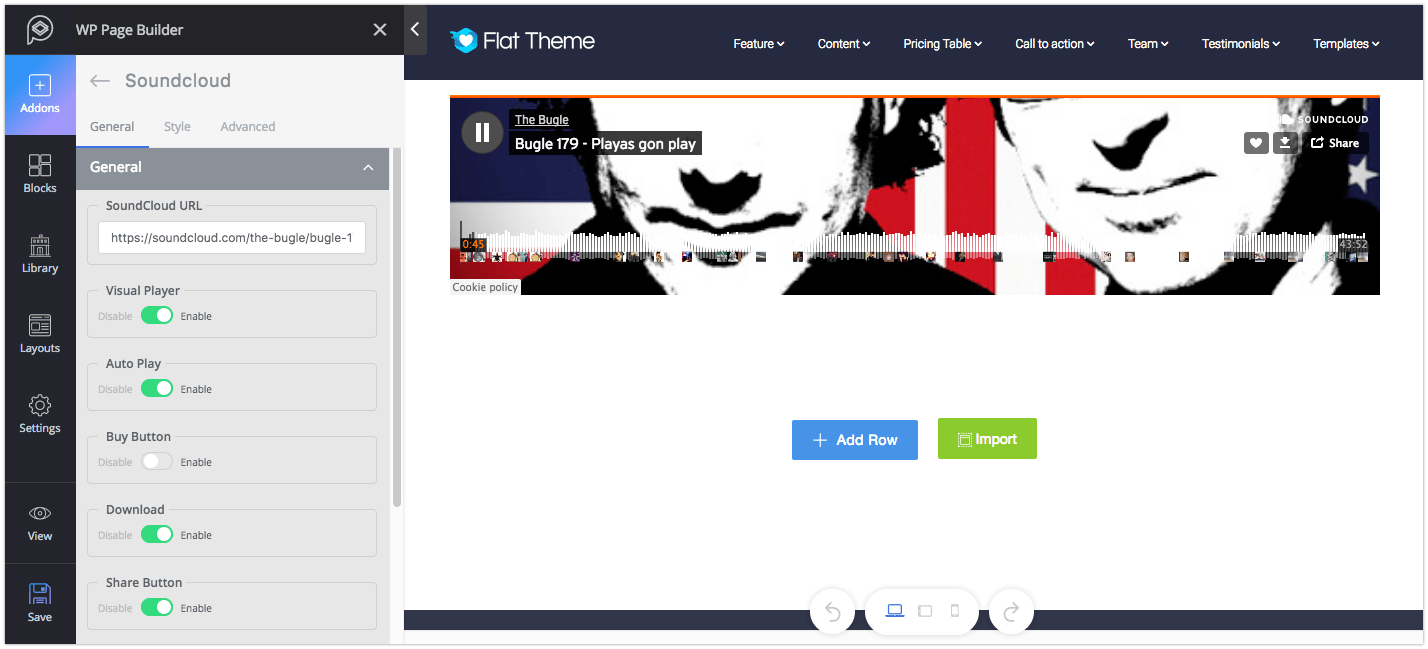Open the track title Bugle 179 link
Screen dimensions: 1428x649
(x=605, y=144)
